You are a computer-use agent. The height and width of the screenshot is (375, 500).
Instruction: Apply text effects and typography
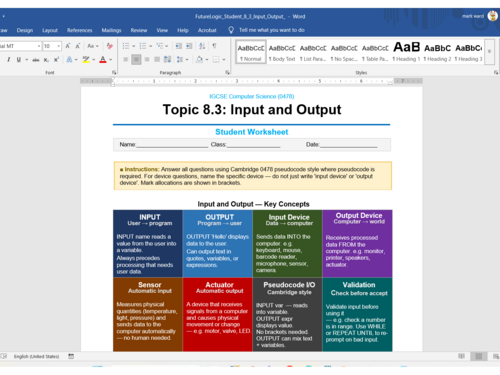coord(69,60)
